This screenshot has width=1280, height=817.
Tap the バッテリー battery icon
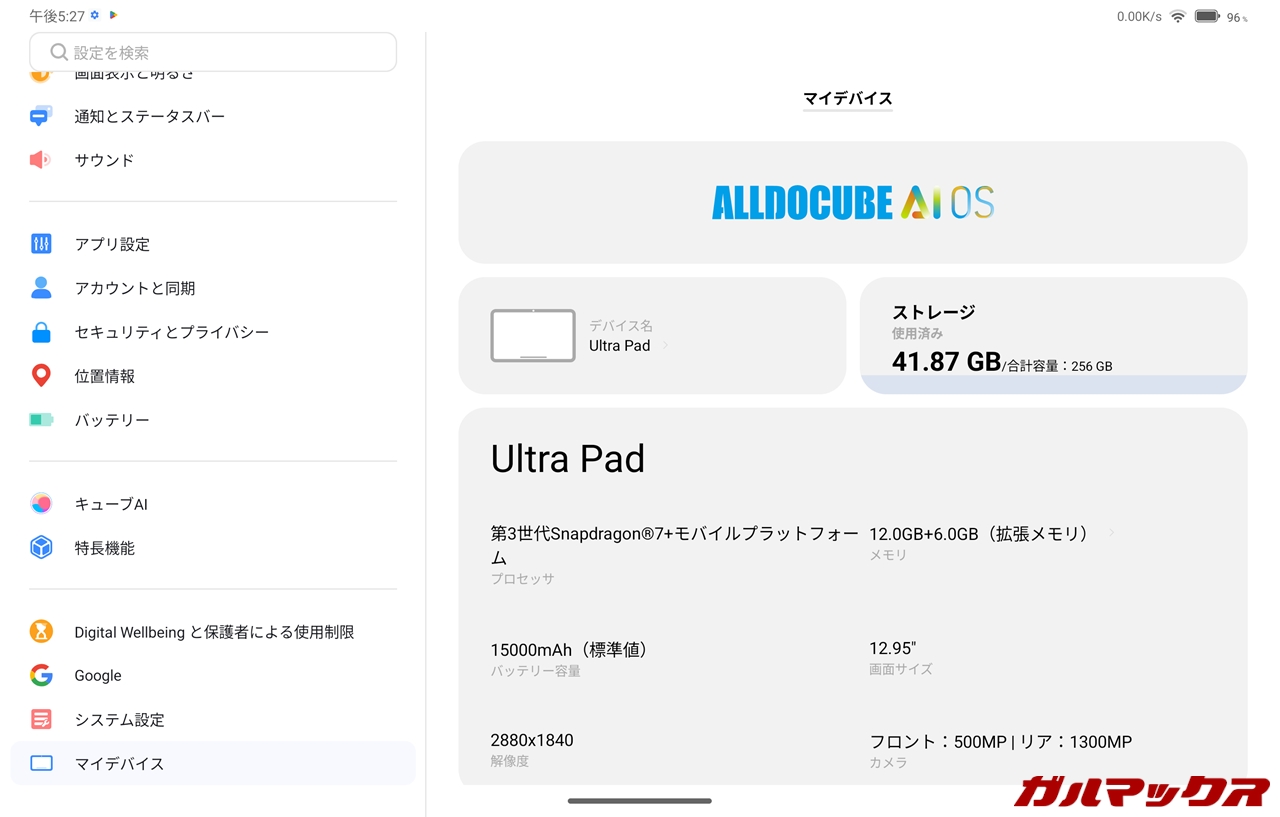pos(41,420)
